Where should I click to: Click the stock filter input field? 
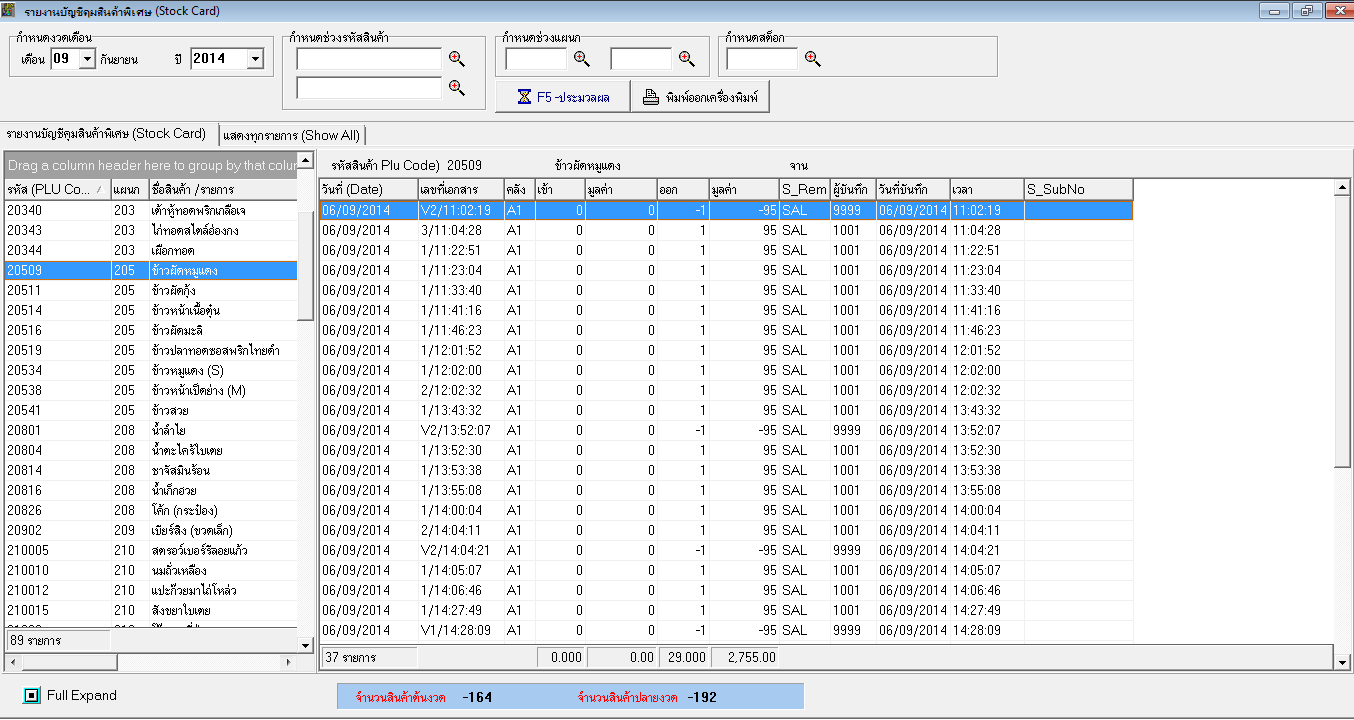point(762,58)
